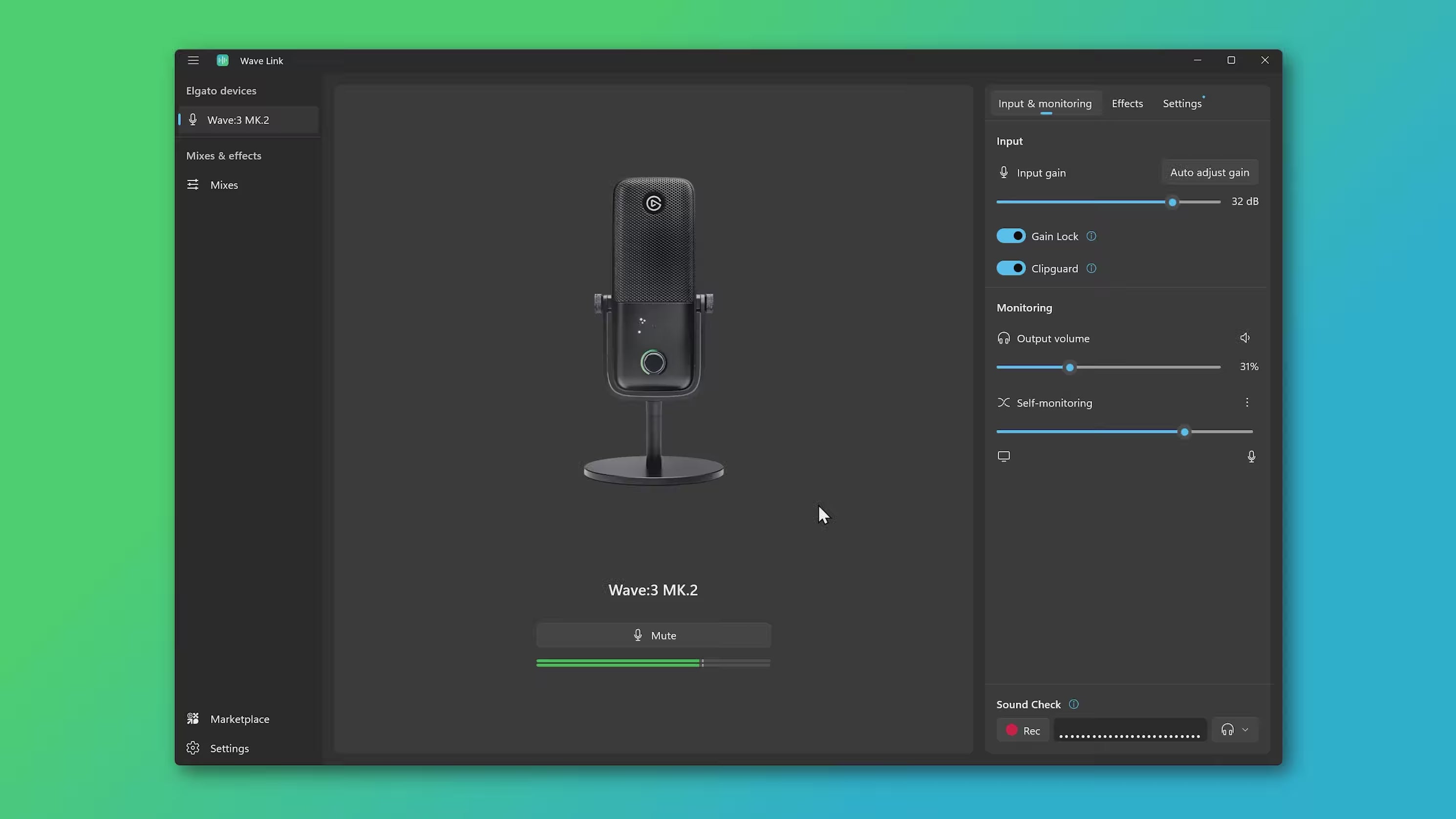The image size is (1456, 819).
Task: Click the Input gain microphone icon
Action: pyautogui.click(x=1004, y=172)
